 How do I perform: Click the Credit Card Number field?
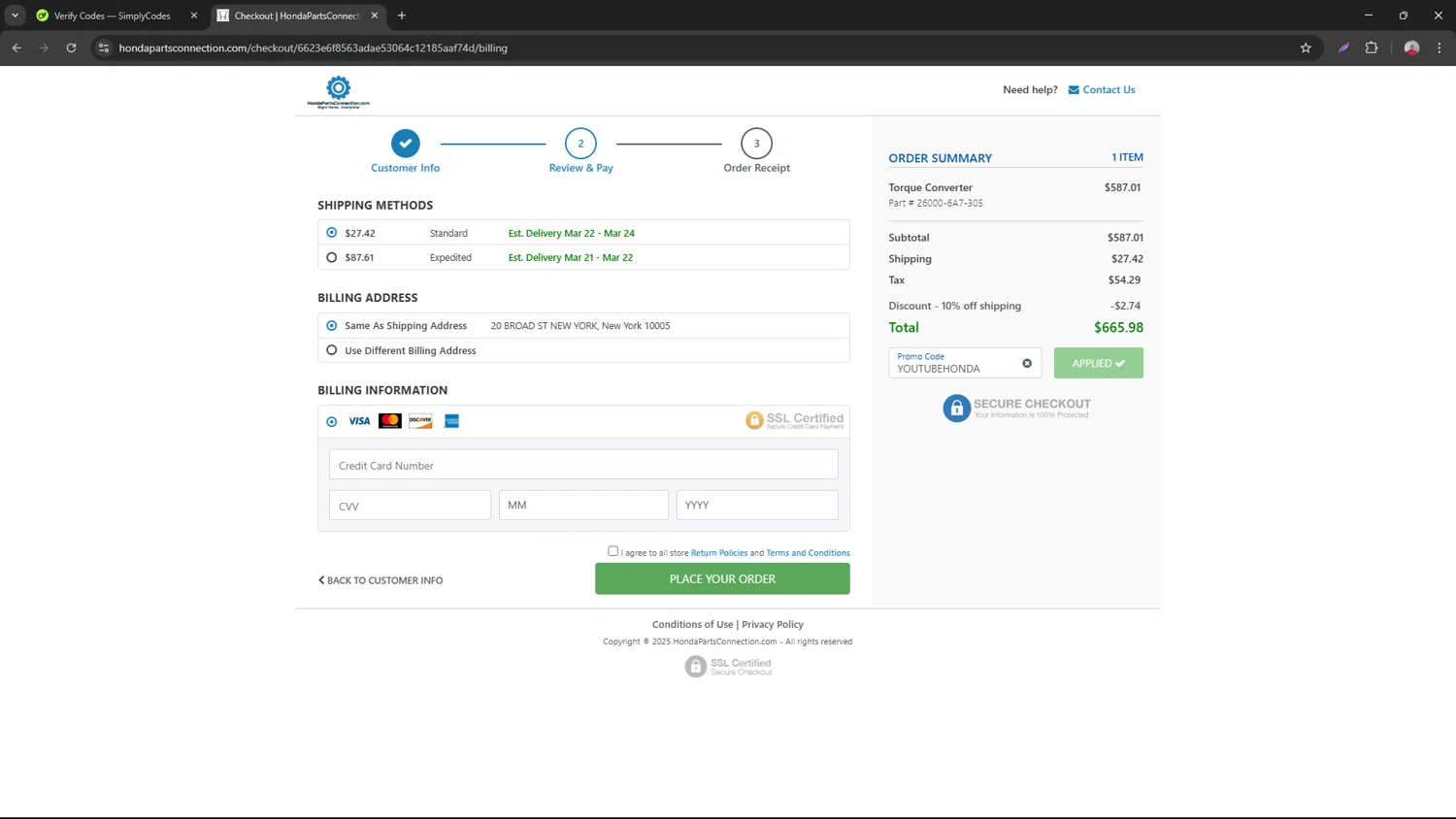pyautogui.click(x=583, y=465)
